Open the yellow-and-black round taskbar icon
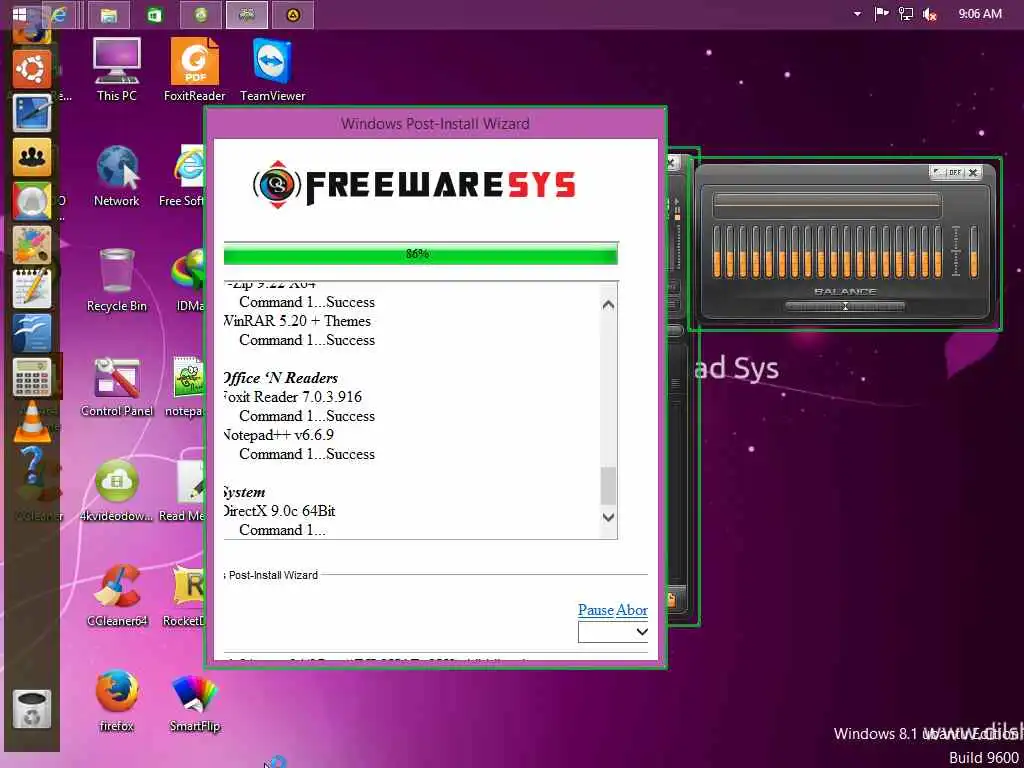 [x=293, y=14]
